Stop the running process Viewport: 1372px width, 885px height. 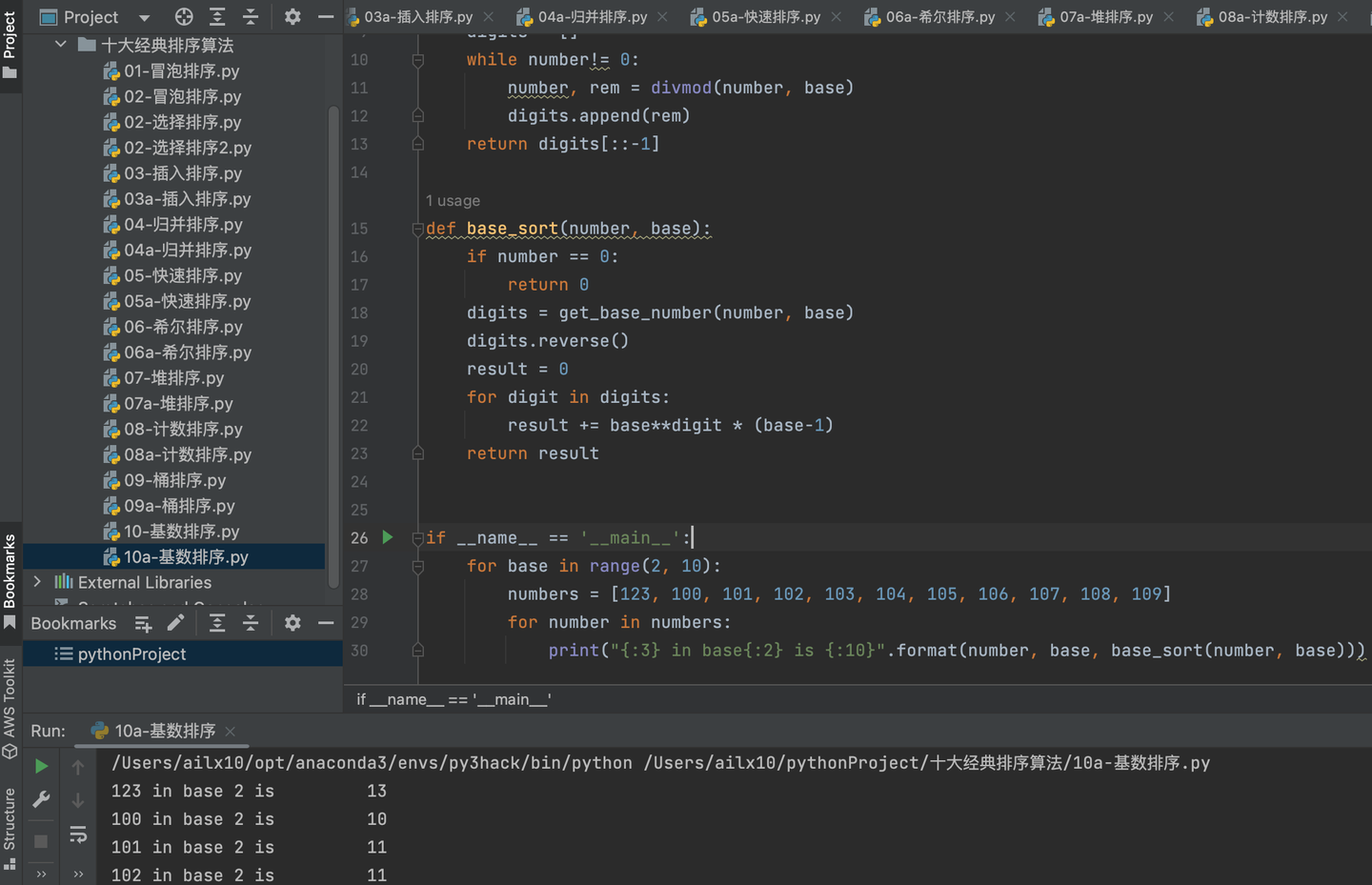click(41, 841)
